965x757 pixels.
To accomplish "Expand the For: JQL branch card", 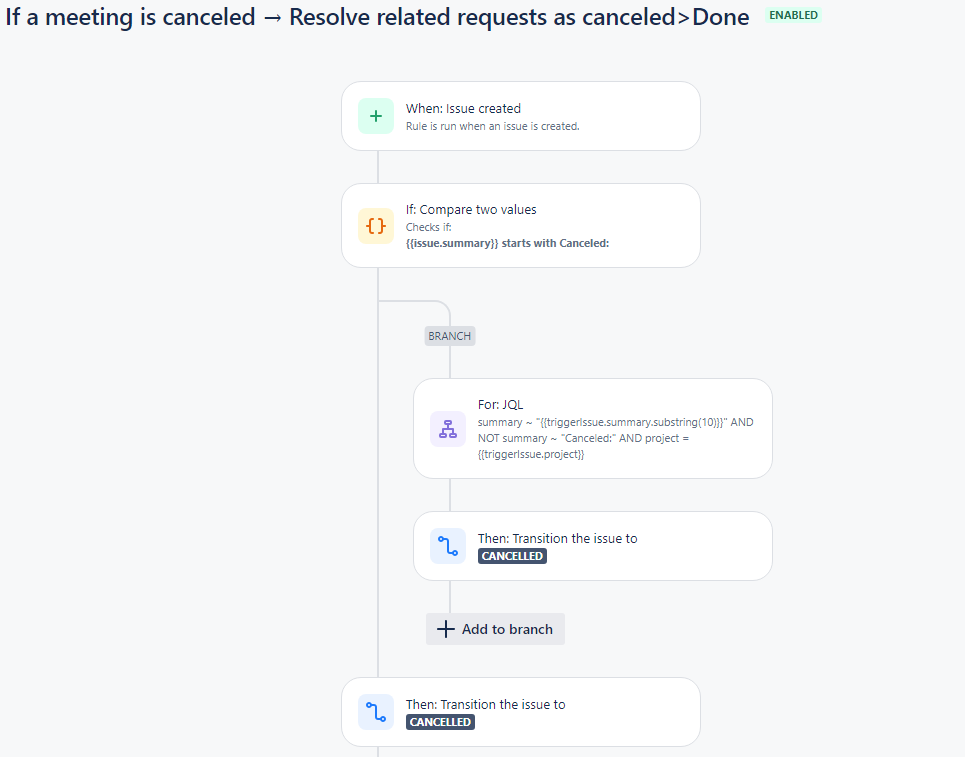I will (592, 428).
